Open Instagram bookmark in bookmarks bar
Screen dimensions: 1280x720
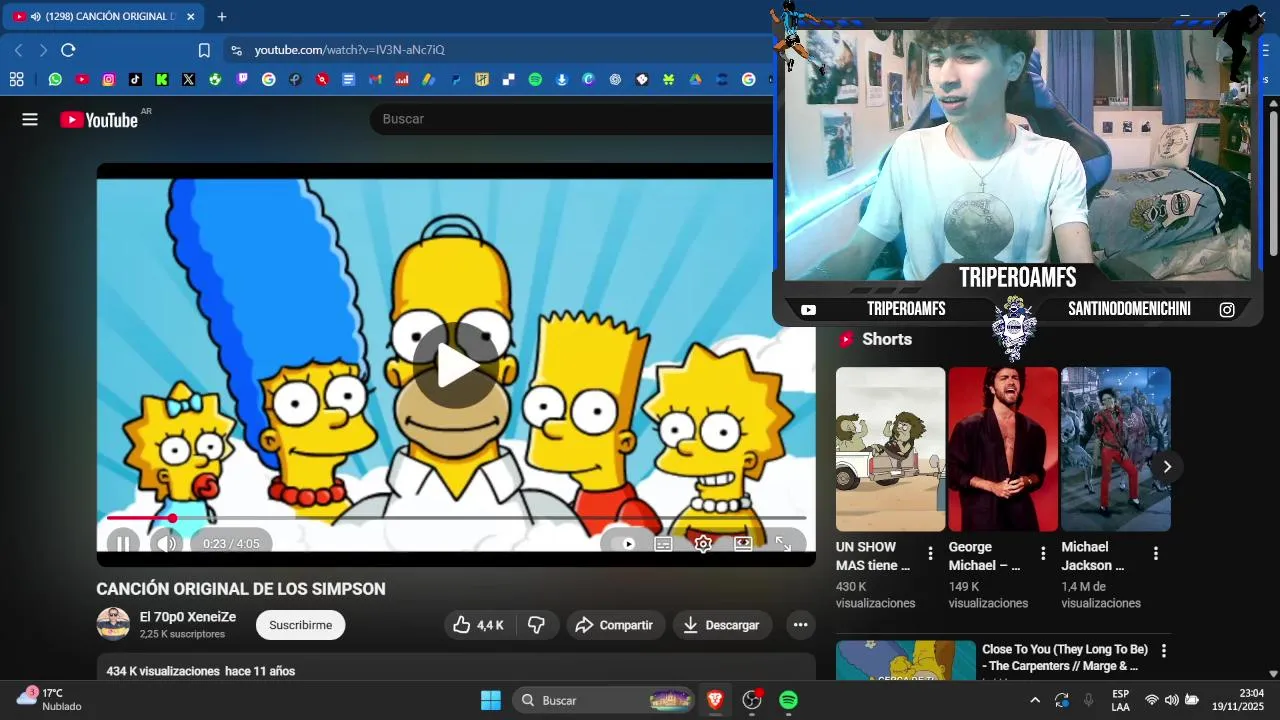tap(108, 79)
